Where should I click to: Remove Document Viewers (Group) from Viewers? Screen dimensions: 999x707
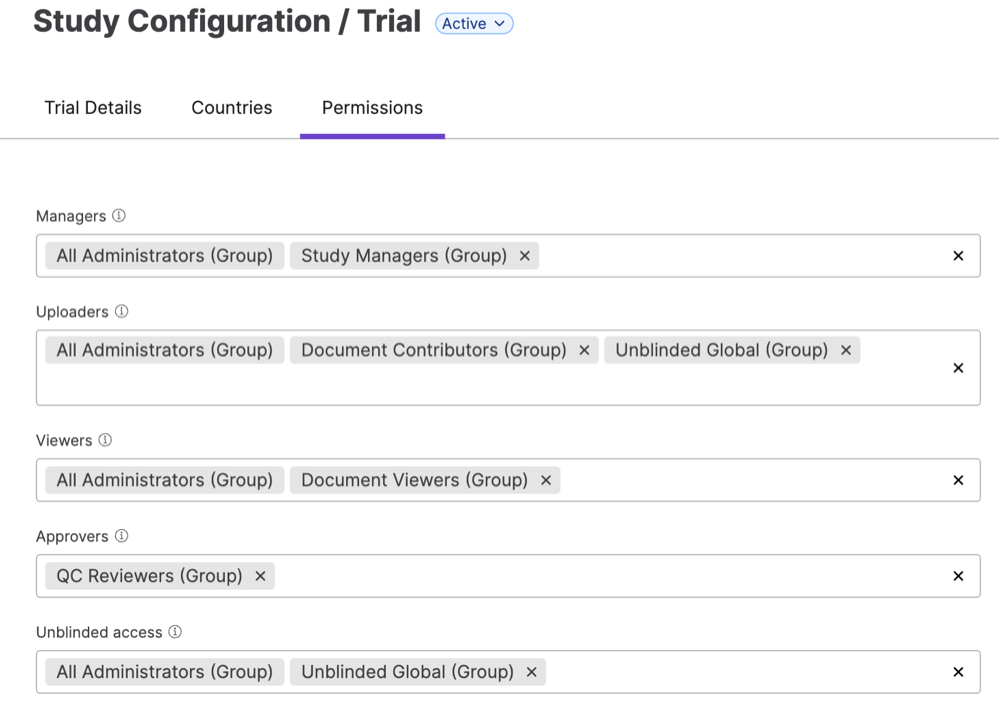(x=546, y=480)
